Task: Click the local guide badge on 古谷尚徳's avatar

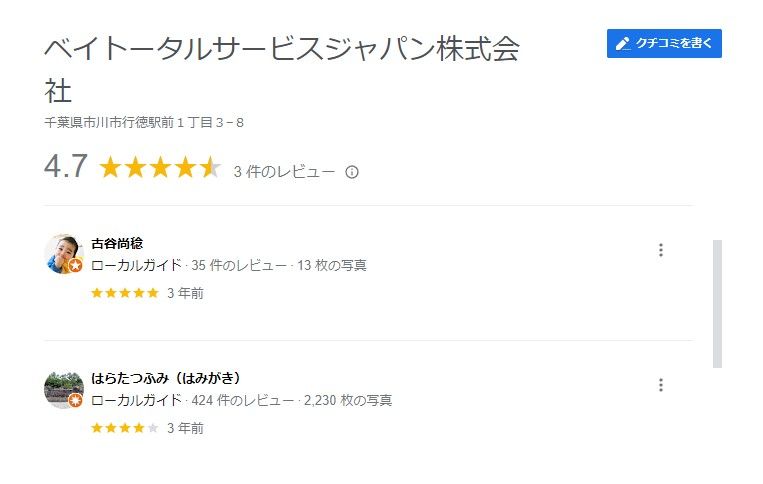Action: pyautogui.click(x=75, y=266)
